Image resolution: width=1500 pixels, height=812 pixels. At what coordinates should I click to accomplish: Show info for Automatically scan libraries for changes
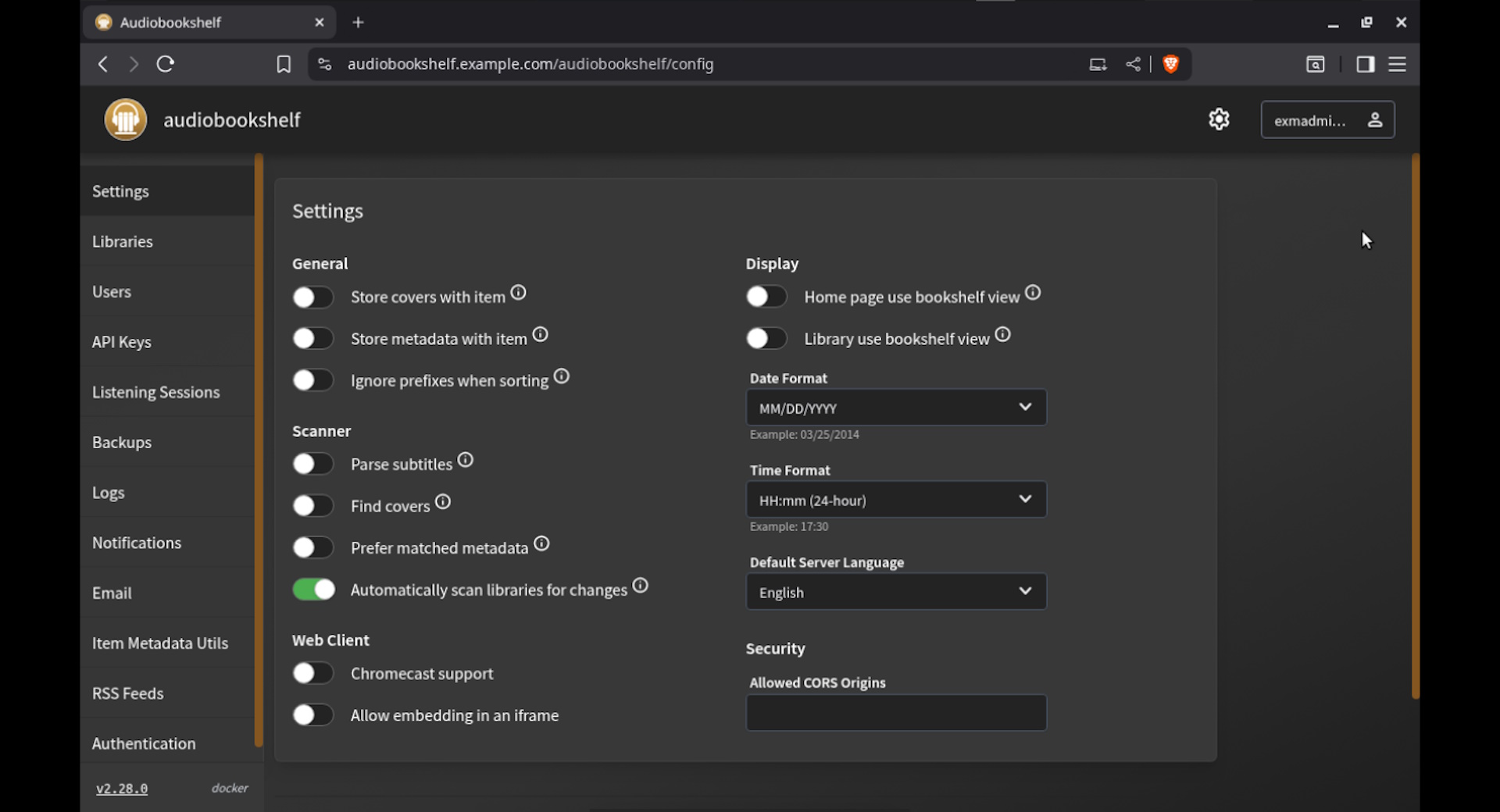(x=641, y=586)
